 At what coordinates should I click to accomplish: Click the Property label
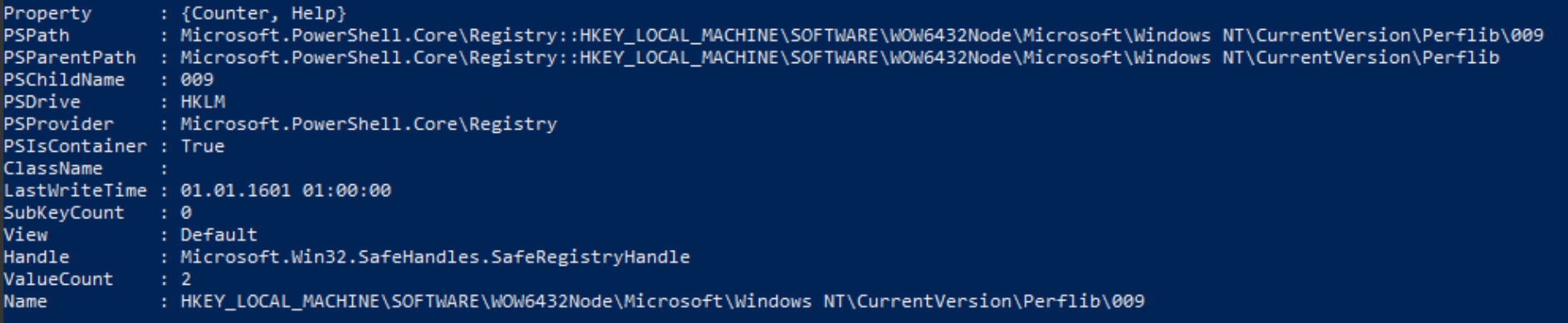[x=47, y=13]
